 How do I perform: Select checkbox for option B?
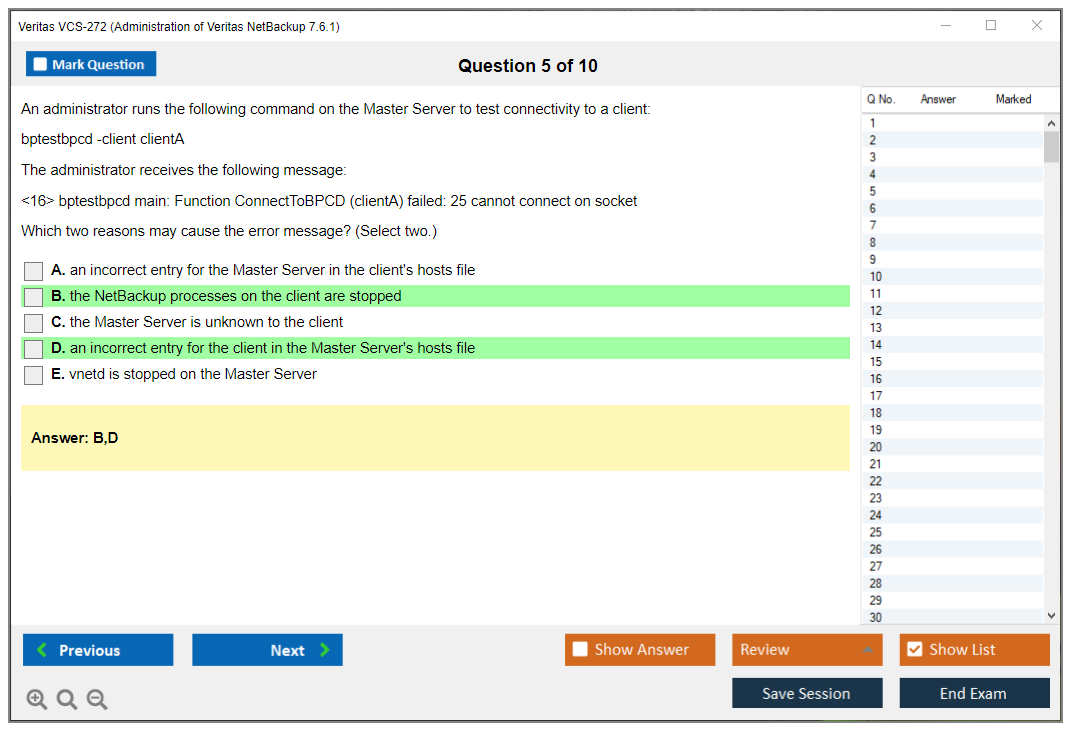34,297
